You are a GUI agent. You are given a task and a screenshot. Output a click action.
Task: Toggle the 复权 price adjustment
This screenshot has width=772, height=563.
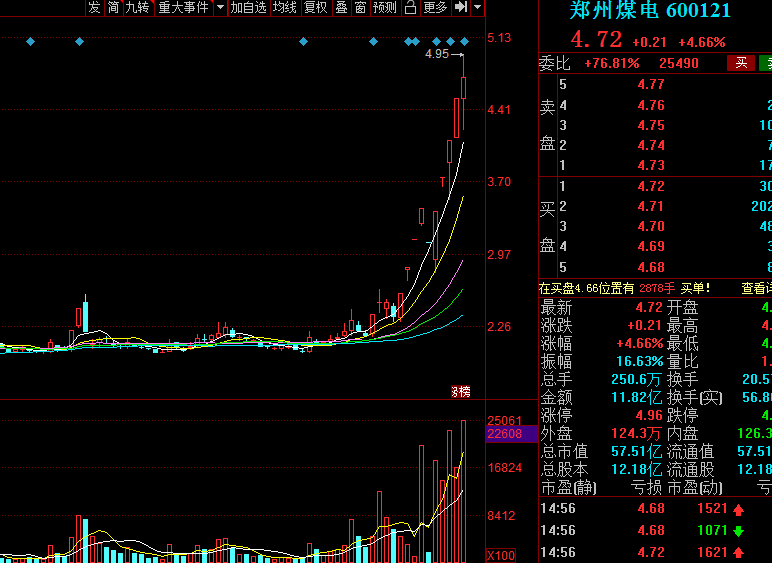pyautogui.click(x=316, y=7)
